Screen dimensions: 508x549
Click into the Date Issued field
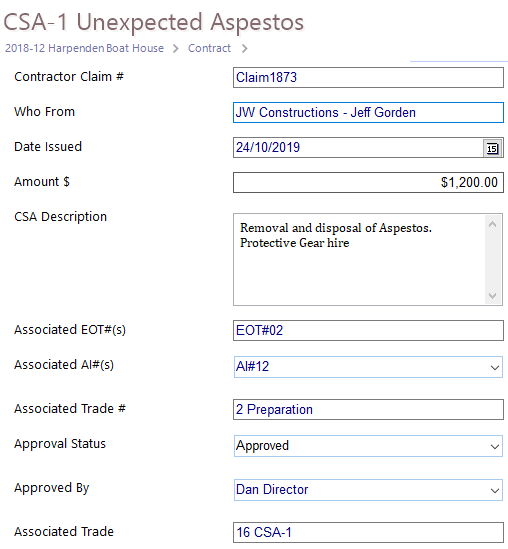(x=358, y=147)
